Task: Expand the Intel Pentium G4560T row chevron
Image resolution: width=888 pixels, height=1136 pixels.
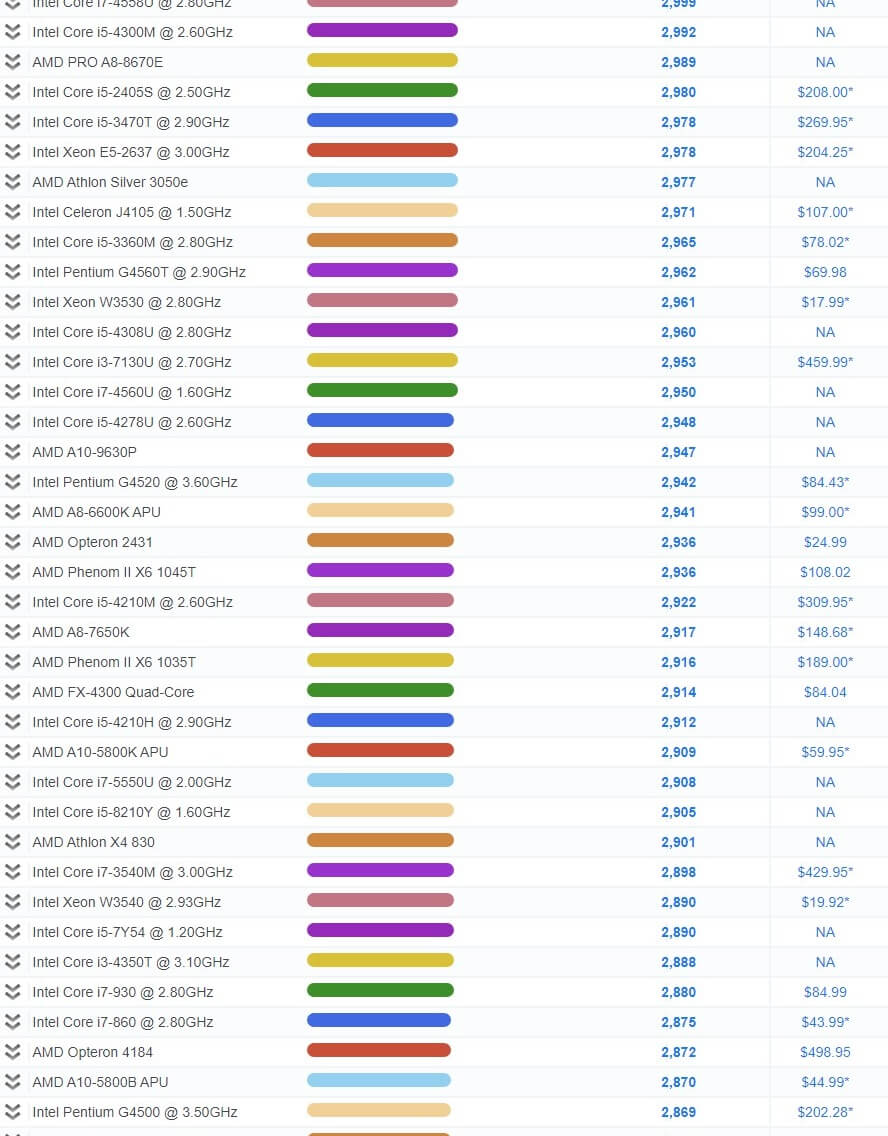Action: (12, 272)
